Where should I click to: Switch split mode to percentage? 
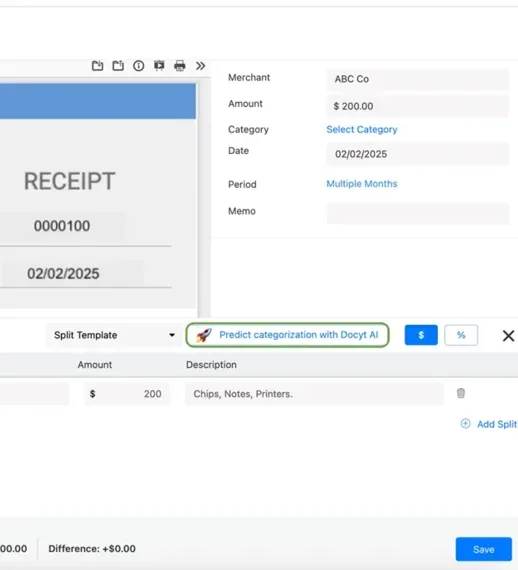461,335
